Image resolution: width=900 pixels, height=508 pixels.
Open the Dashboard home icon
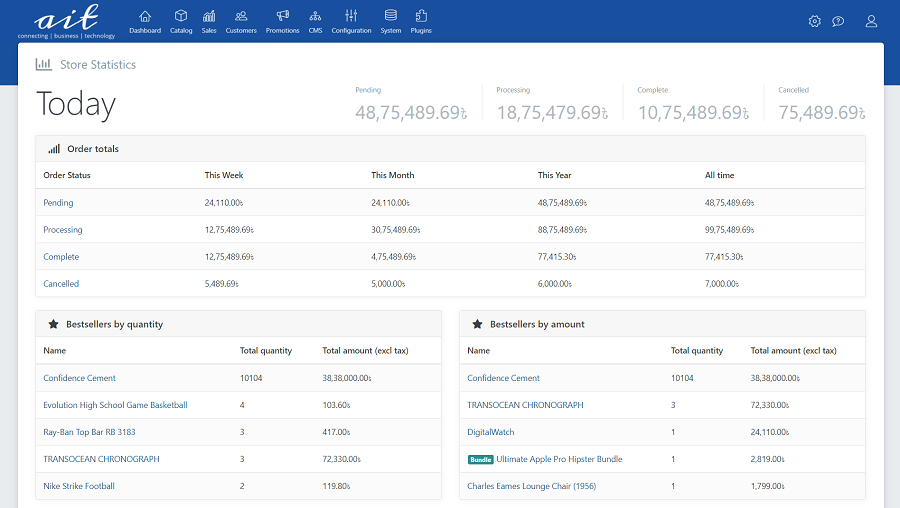(x=145, y=16)
